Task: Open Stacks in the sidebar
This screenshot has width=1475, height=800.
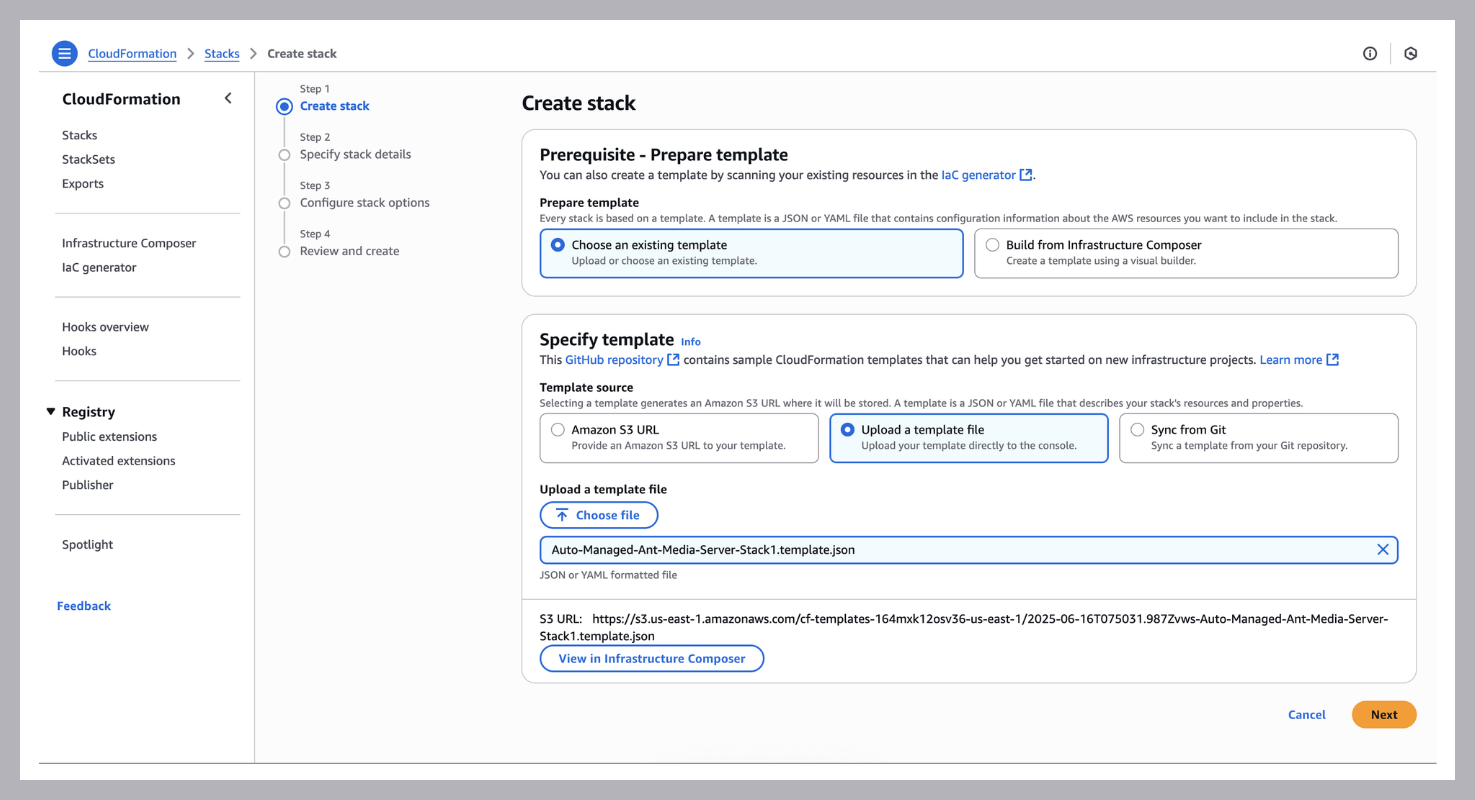Action: pyautogui.click(x=80, y=135)
